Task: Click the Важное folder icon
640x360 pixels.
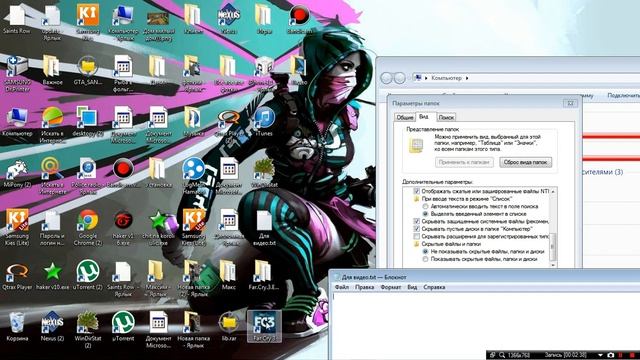Action: pos(52,67)
